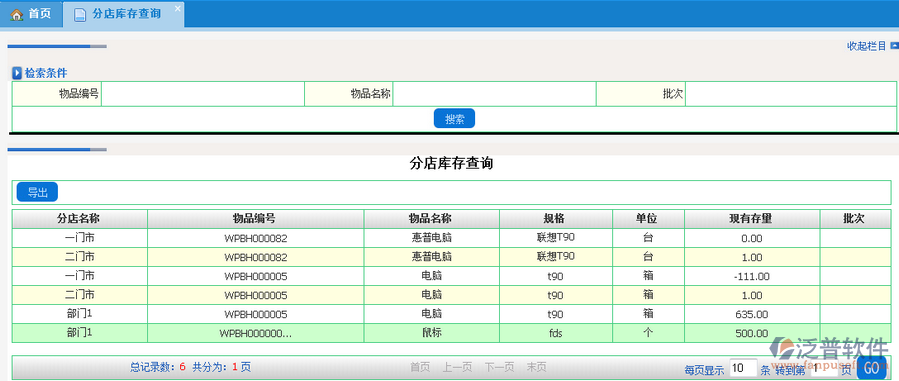Click the home icon in 首页 tab
This screenshot has width=899, height=381.
coord(17,14)
